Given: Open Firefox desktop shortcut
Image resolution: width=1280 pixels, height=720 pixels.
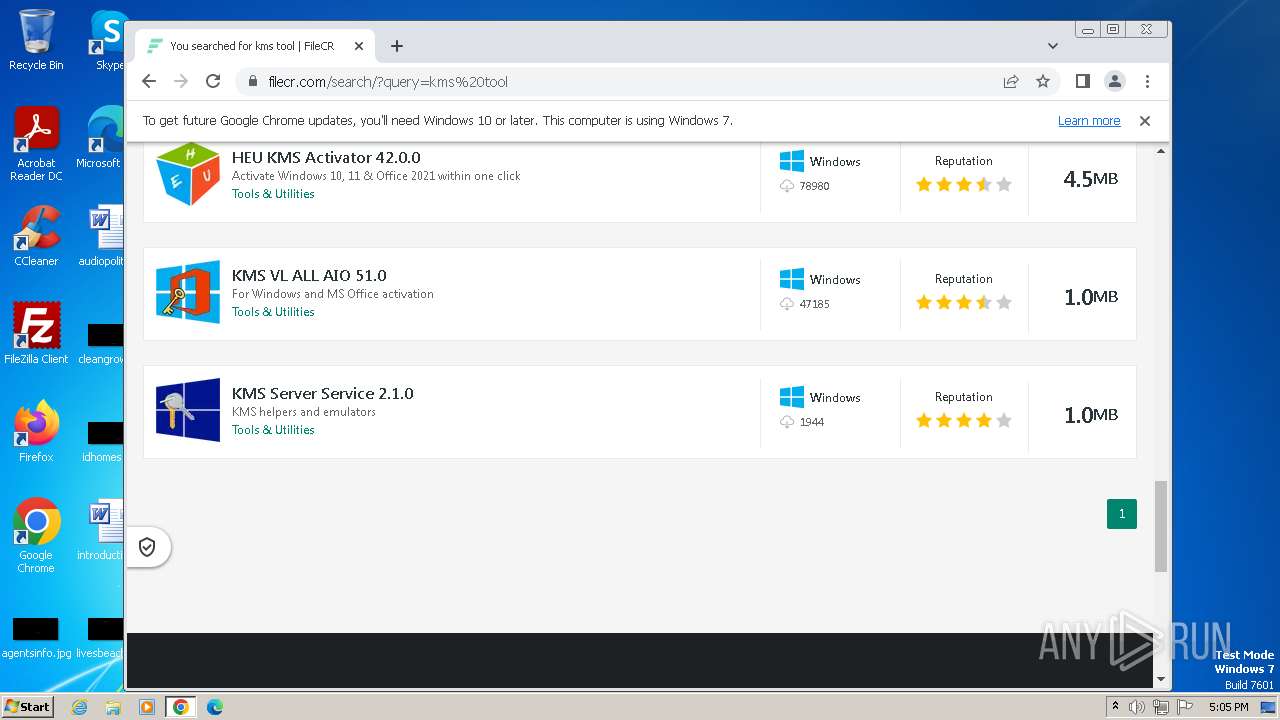Looking at the screenshot, I should pos(36,431).
